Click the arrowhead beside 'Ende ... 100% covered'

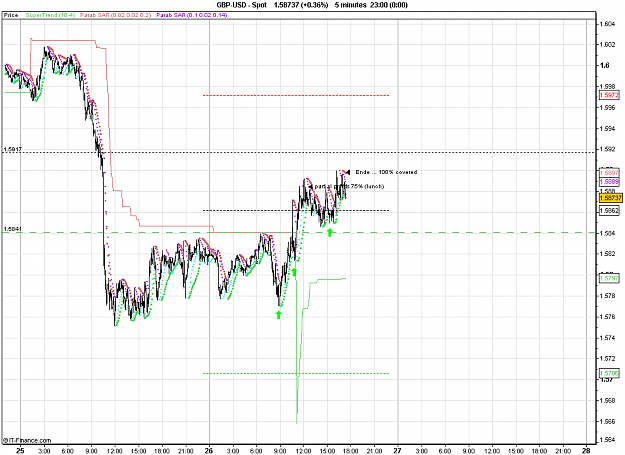[x=348, y=172]
